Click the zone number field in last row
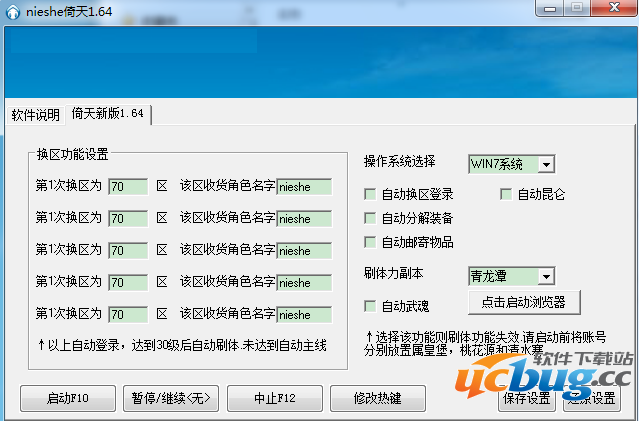The height and width of the screenshot is (421, 639). coord(127,315)
